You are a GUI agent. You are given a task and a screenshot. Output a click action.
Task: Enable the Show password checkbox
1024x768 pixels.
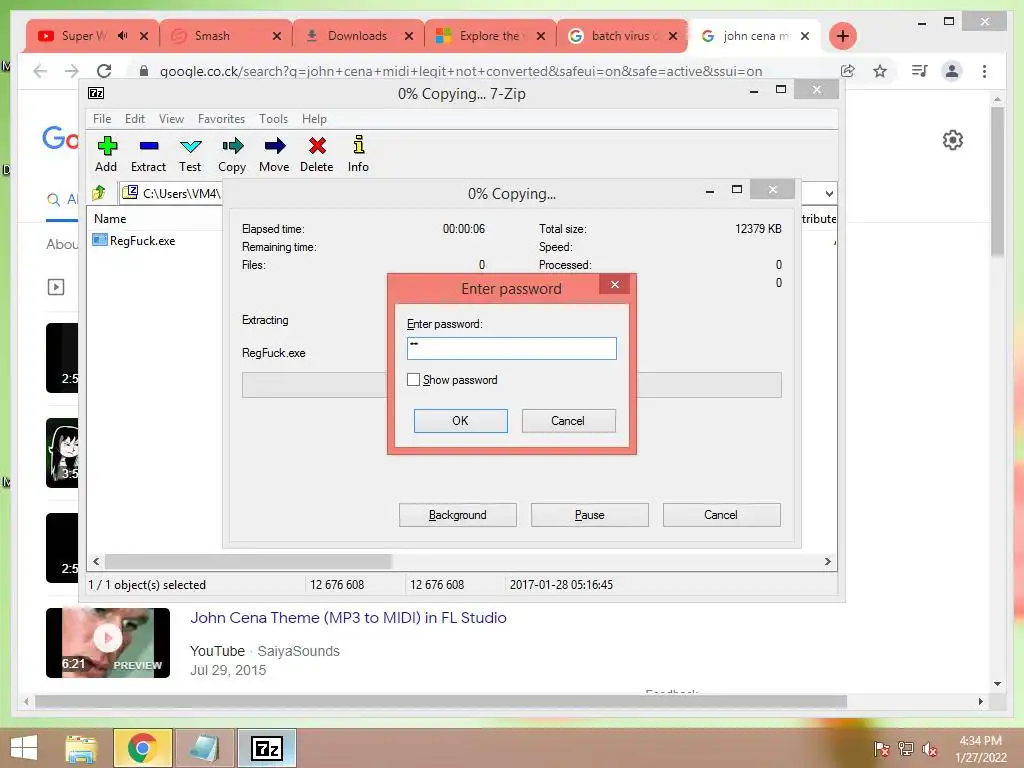tap(413, 379)
